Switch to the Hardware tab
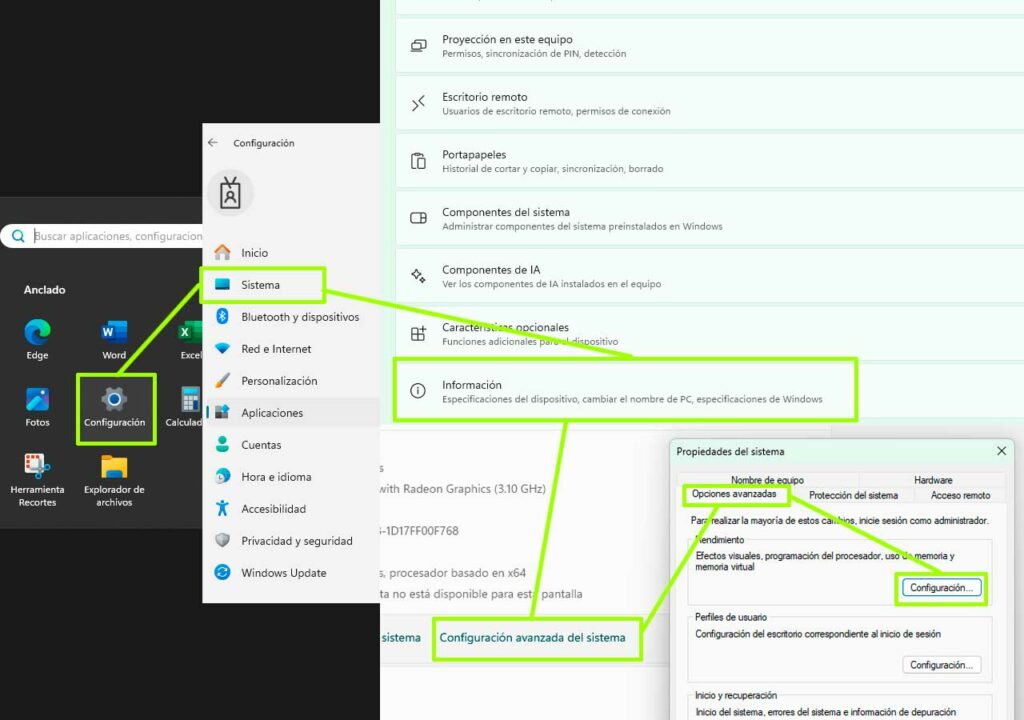The width and height of the screenshot is (1024, 720). [x=932, y=480]
